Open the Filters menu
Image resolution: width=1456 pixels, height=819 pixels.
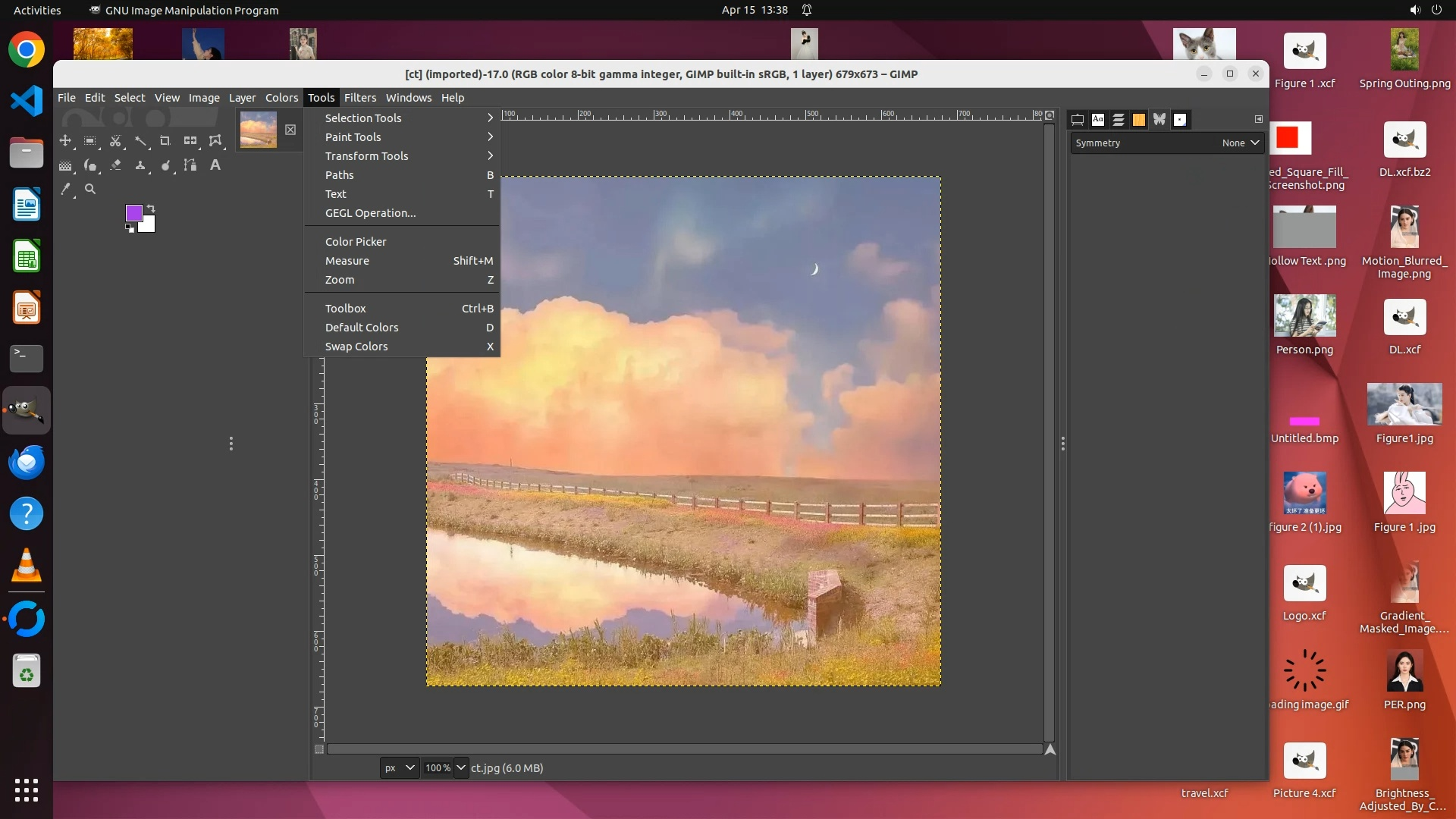359,97
